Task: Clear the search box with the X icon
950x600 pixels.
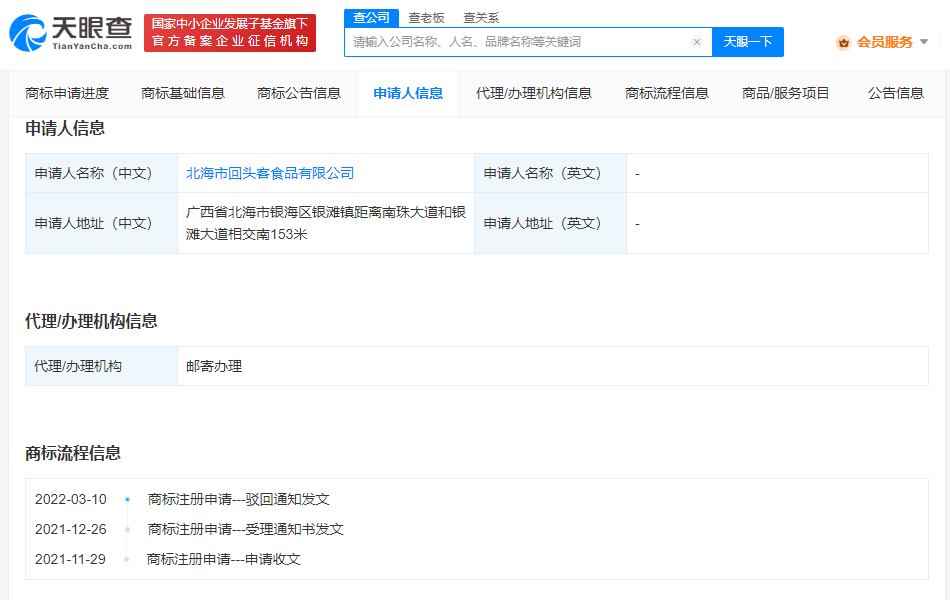Action: [x=697, y=42]
